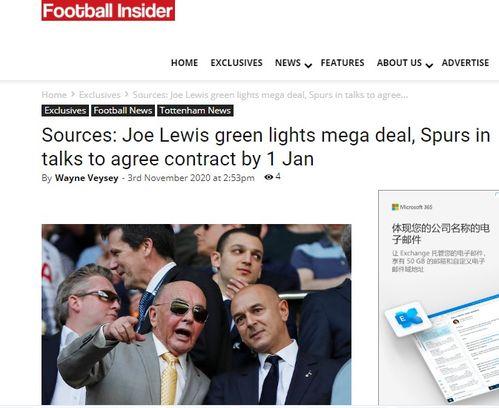The height and width of the screenshot is (408, 499).
Task: Open author Wayne Veysey's profile
Action: (87, 178)
